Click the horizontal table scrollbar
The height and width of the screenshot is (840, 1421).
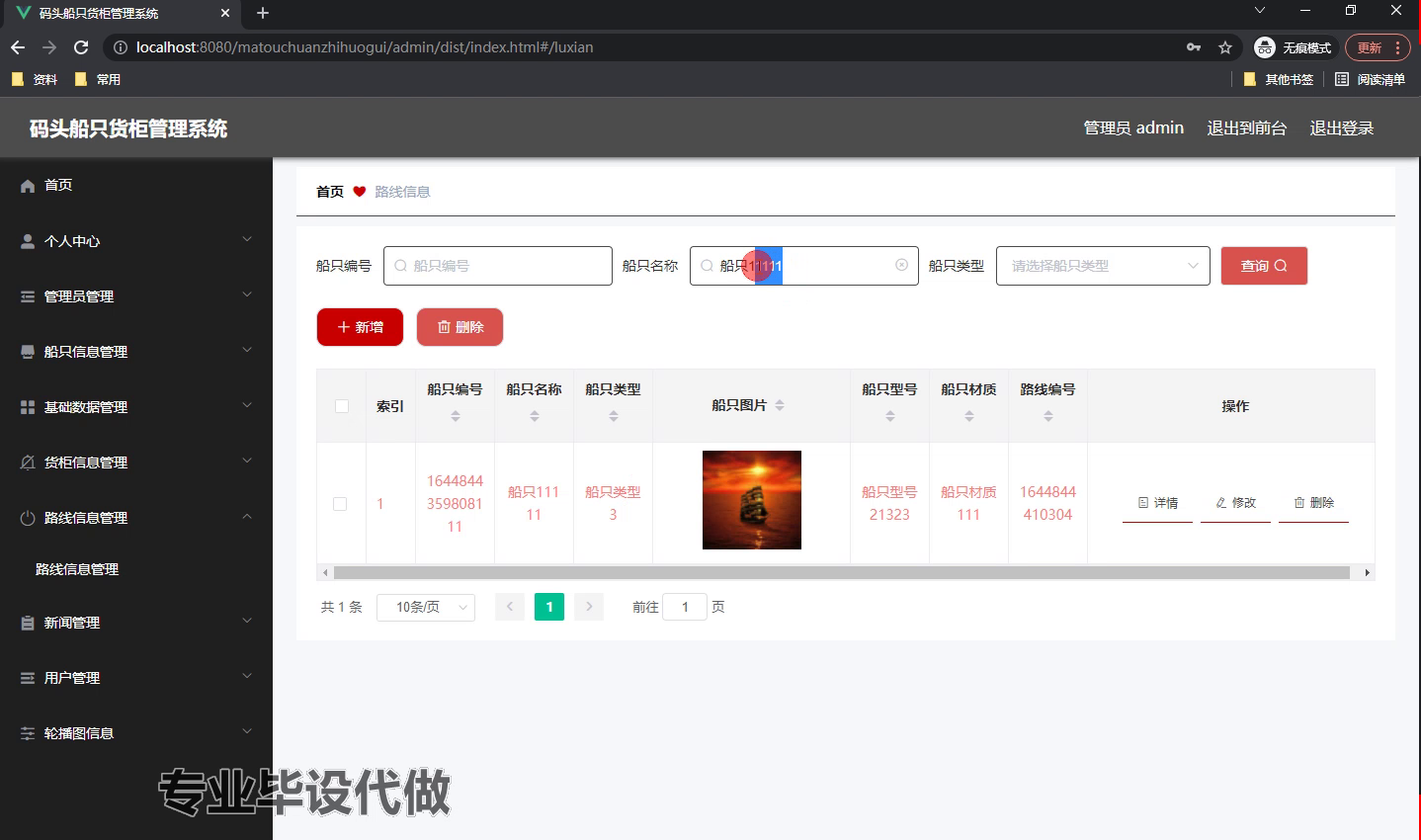point(842,572)
